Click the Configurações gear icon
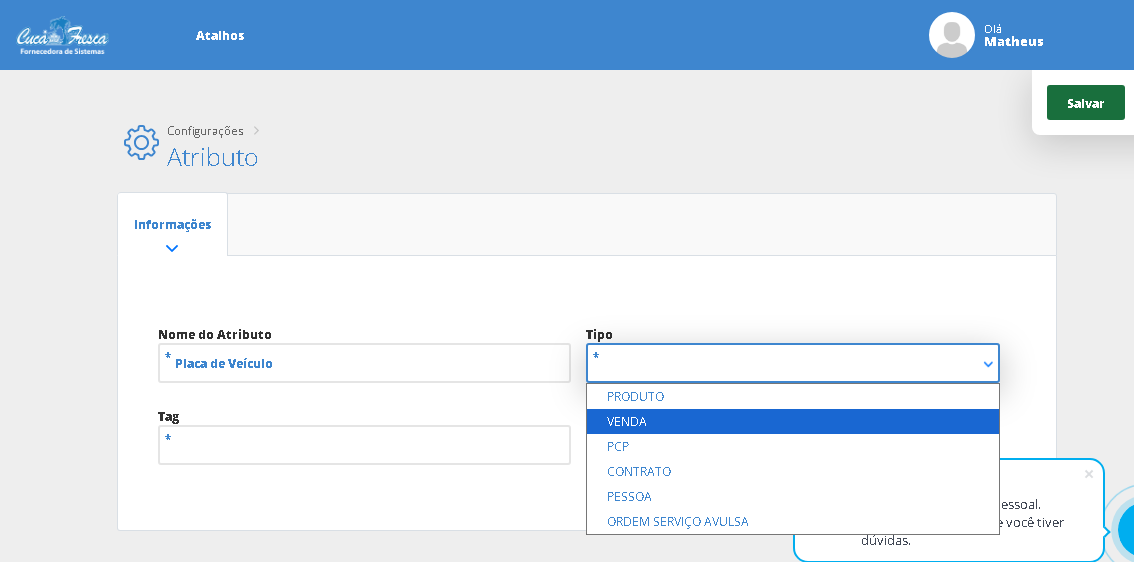 click(141, 142)
